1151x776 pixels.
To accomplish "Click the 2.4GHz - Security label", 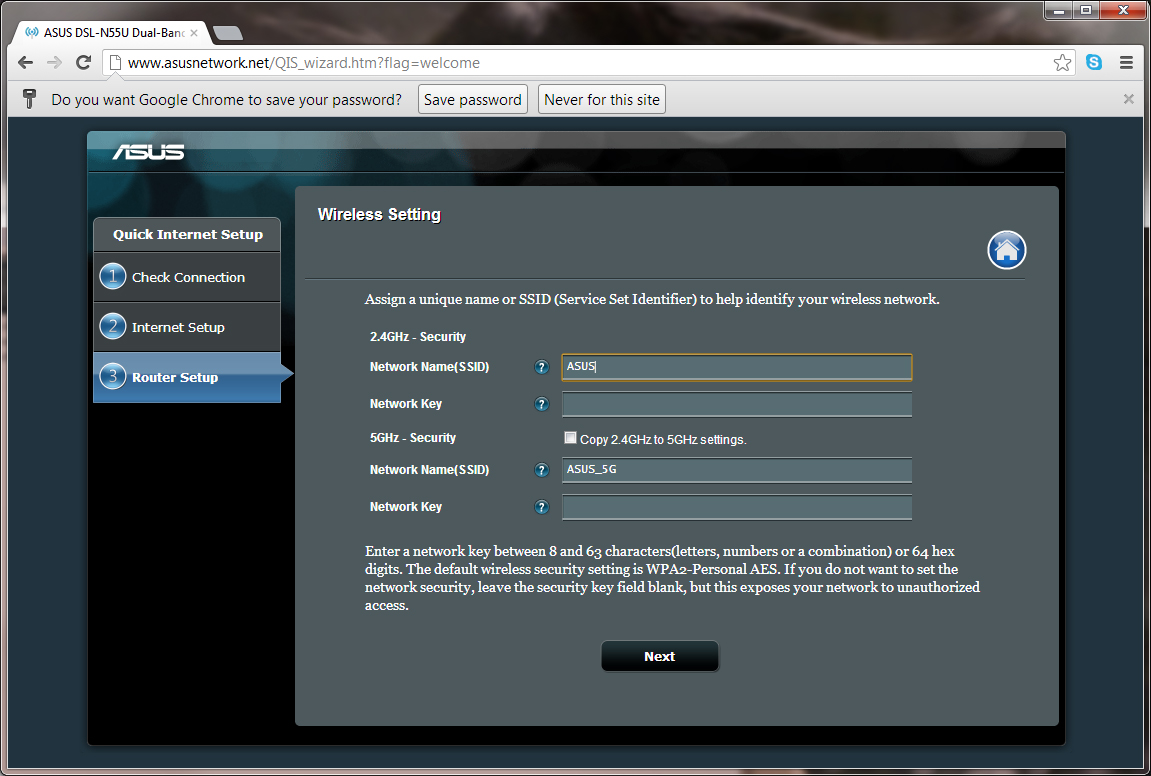I will click(418, 337).
